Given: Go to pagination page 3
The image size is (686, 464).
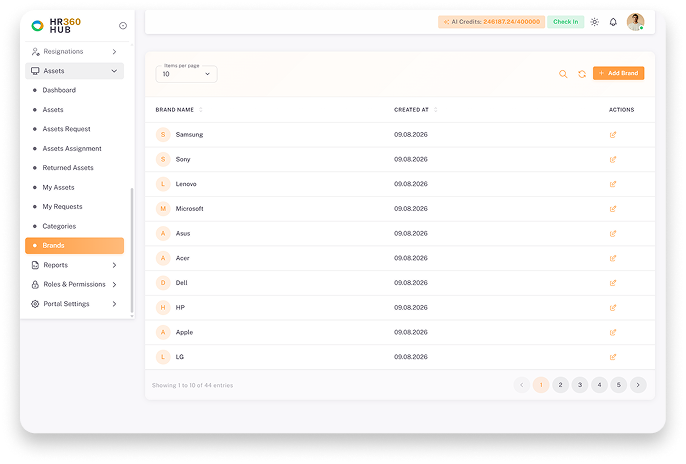Looking at the screenshot, I should (580, 385).
